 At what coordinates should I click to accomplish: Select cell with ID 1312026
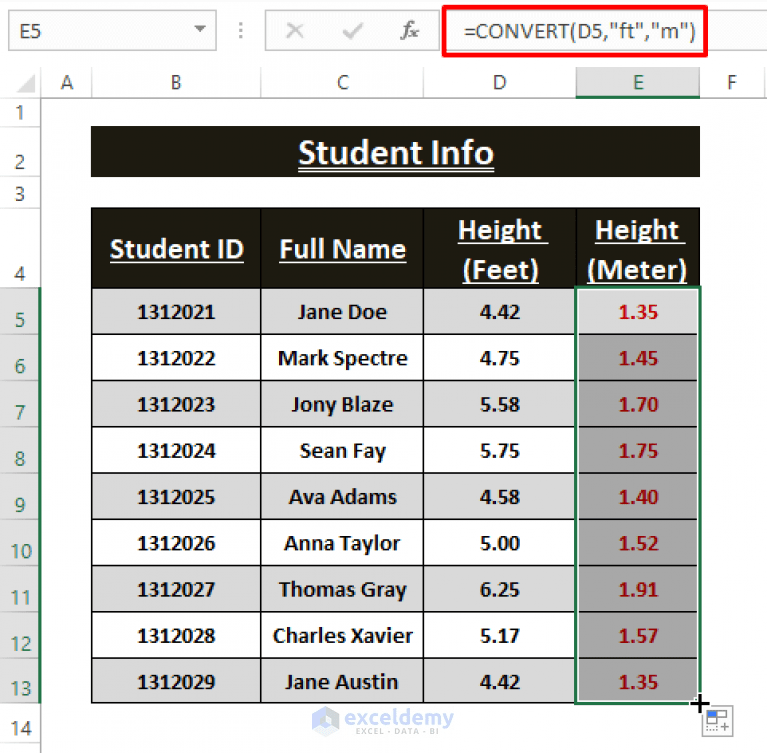[176, 543]
